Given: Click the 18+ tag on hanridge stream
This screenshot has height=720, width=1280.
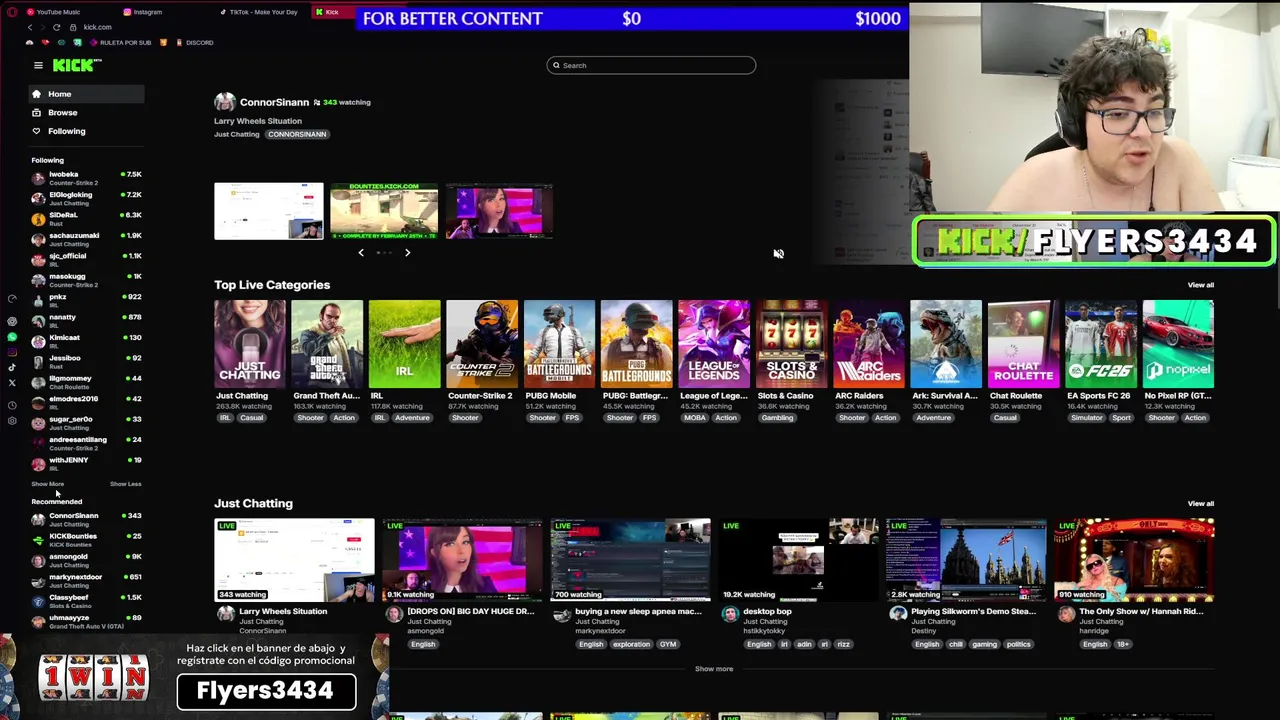Looking at the screenshot, I should coord(1123,644).
